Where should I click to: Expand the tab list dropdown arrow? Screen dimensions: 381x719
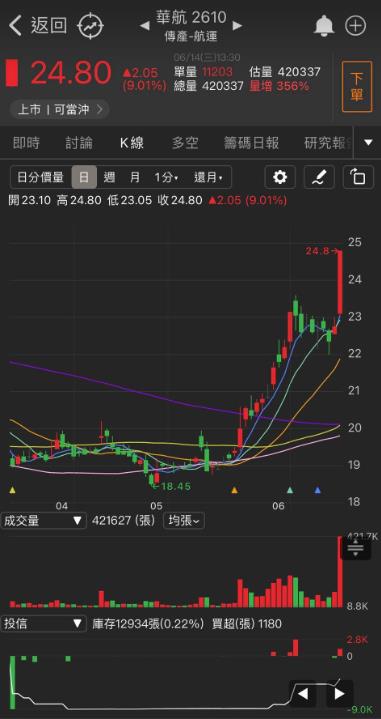coord(369,143)
